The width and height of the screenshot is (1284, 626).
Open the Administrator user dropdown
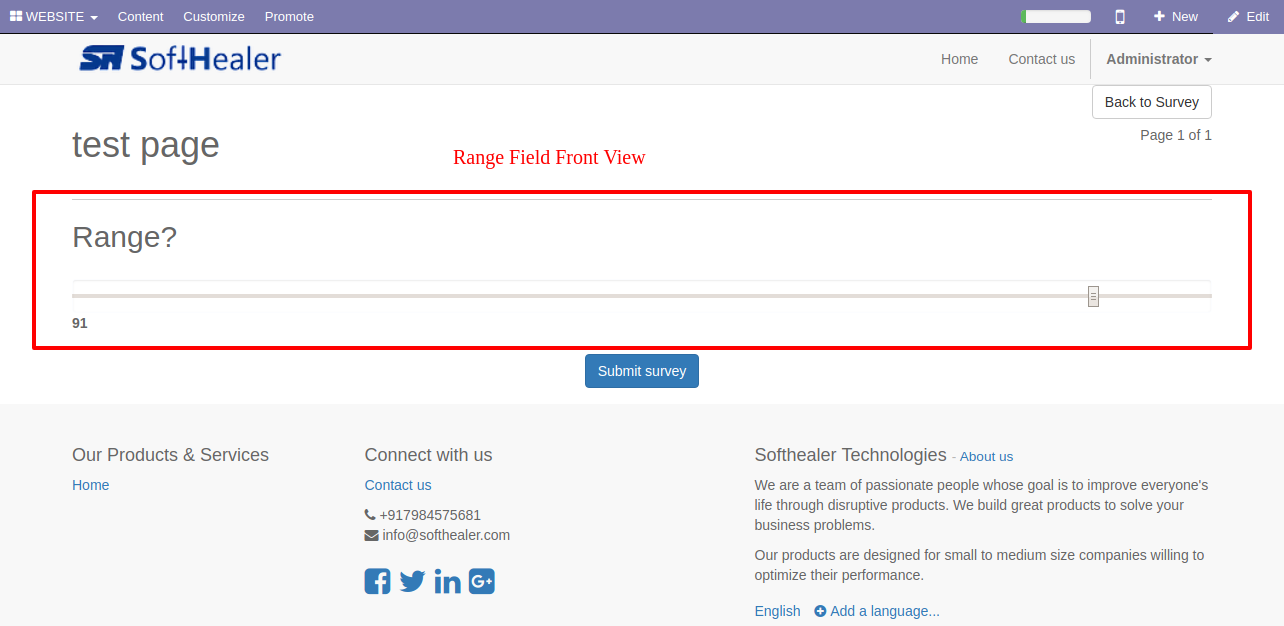(1158, 59)
